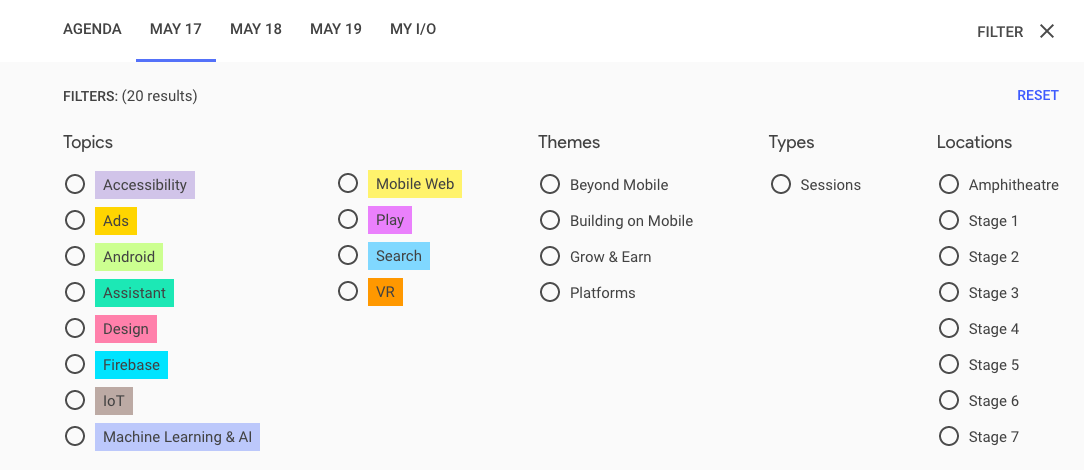Choose the Grow & Earn theme
Screen dimensions: 1084x470
coord(550,257)
